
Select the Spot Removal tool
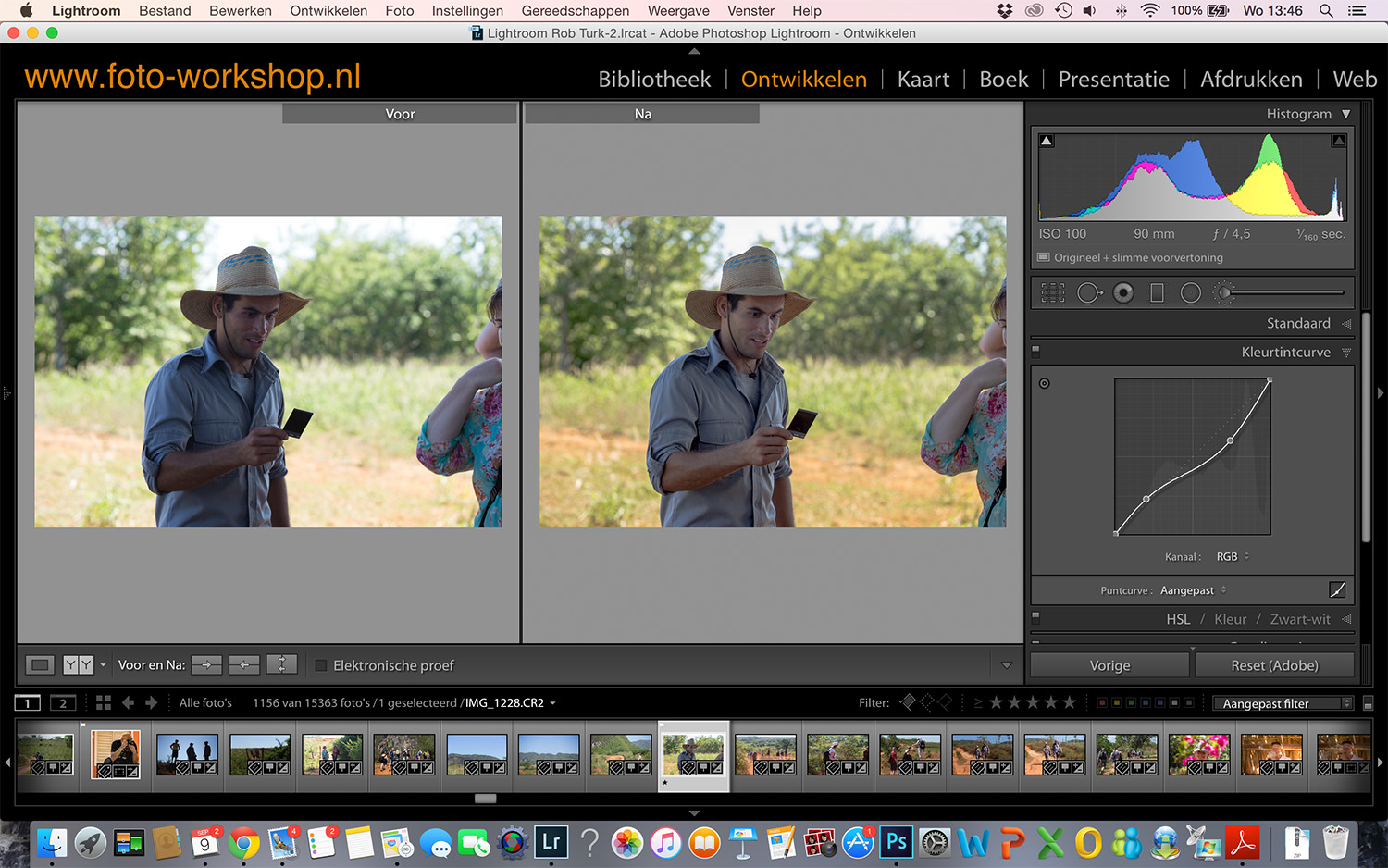point(1089,293)
